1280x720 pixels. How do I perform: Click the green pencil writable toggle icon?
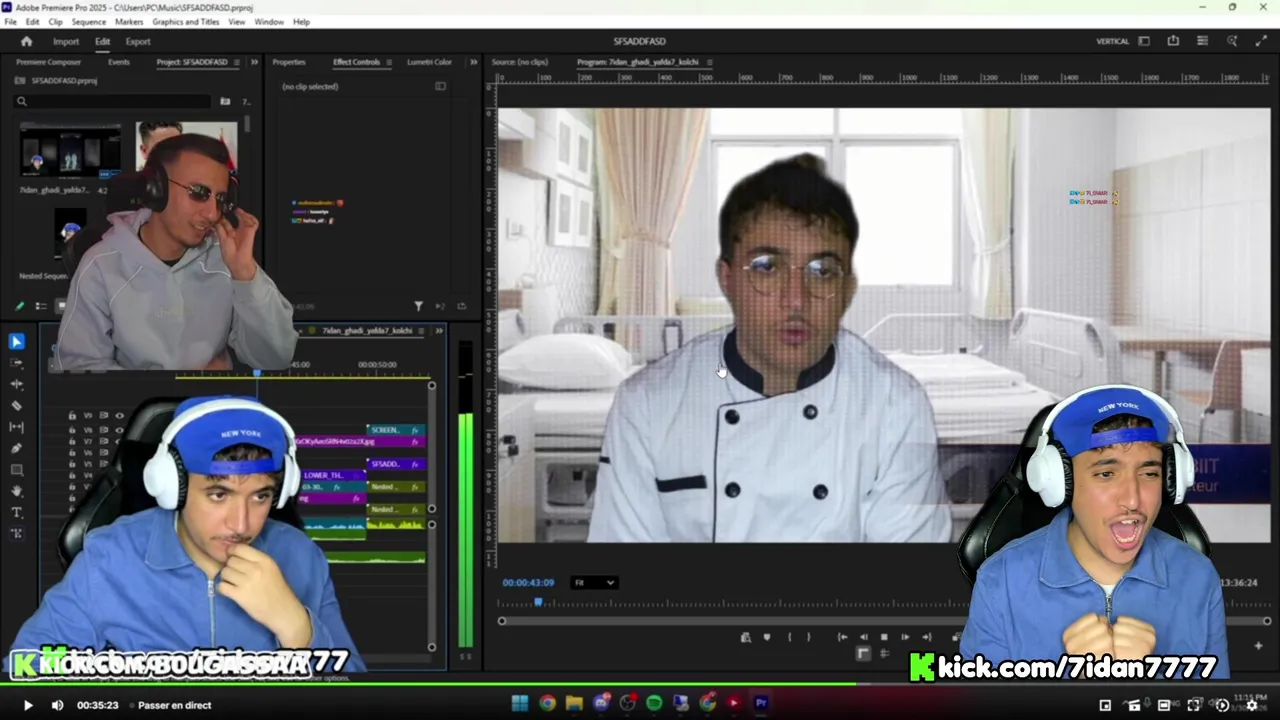pyautogui.click(x=19, y=306)
